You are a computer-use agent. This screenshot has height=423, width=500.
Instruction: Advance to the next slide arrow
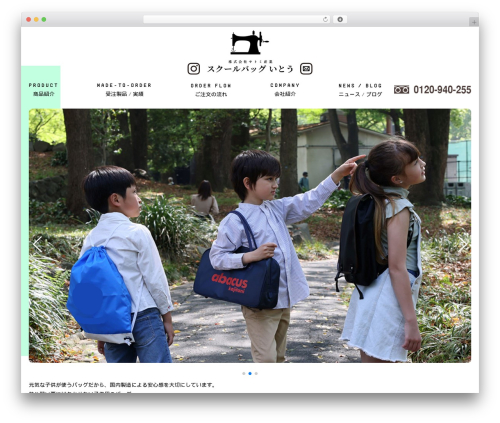(462, 244)
